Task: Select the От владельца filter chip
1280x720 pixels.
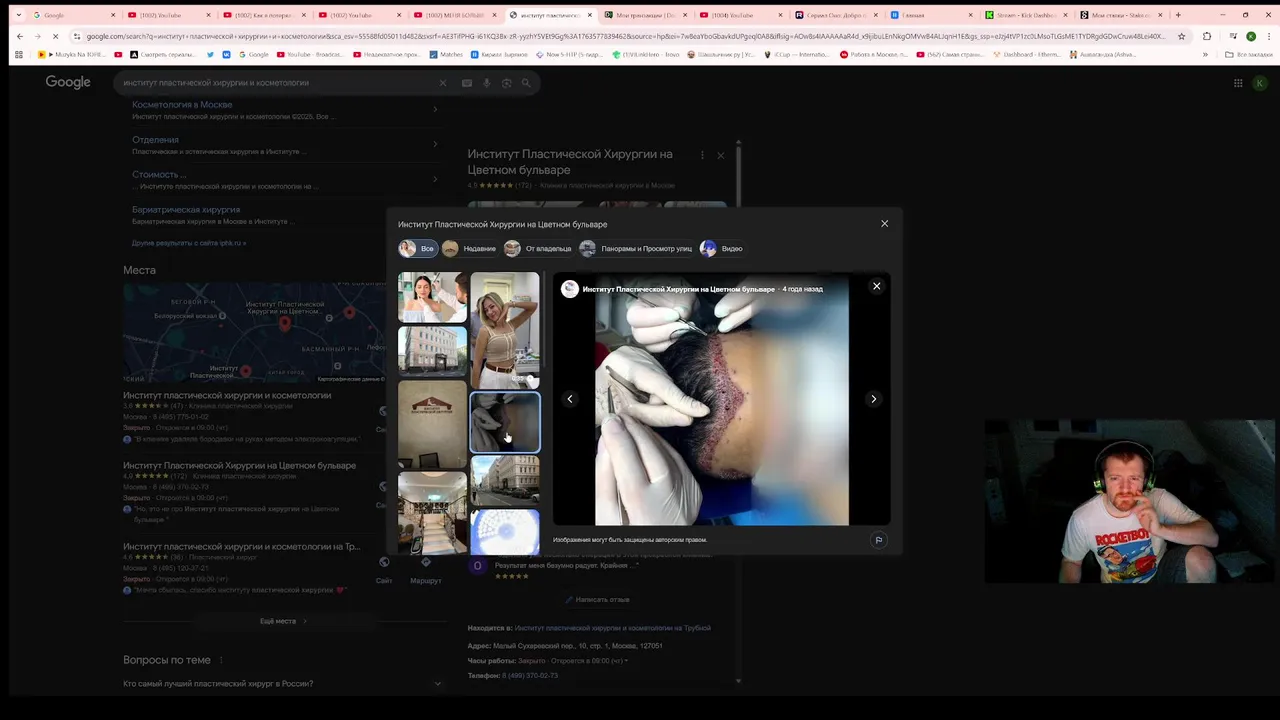Action: pos(539,248)
